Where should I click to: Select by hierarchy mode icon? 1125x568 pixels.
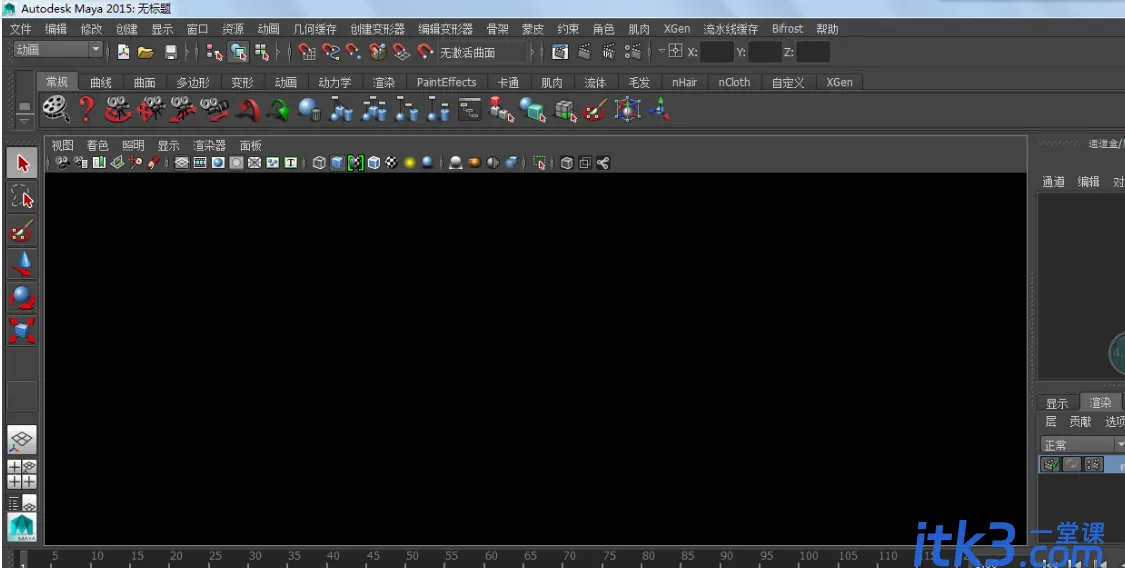point(214,52)
